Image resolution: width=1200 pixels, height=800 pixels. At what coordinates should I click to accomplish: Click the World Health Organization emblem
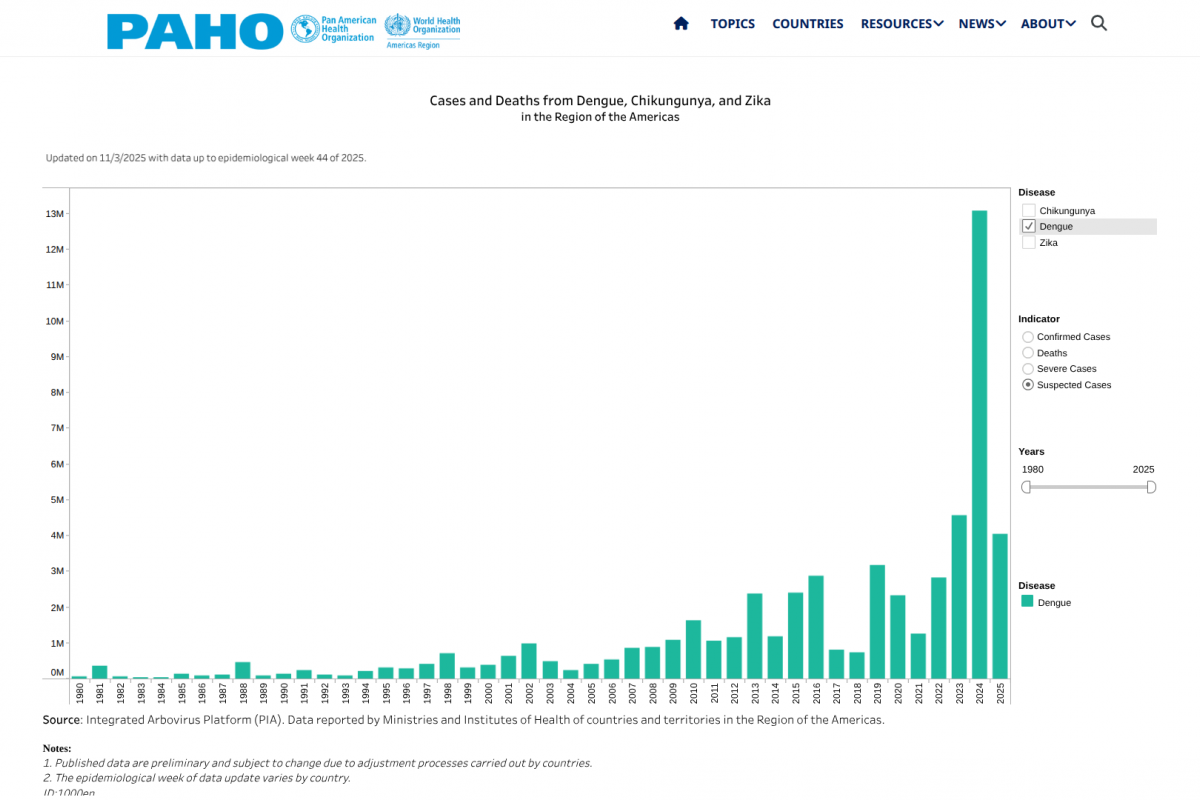[x=397, y=25]
